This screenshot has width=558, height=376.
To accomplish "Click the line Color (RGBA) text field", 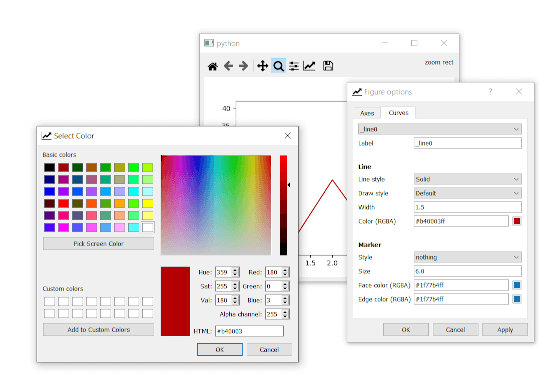I will [x=461, y=221].
